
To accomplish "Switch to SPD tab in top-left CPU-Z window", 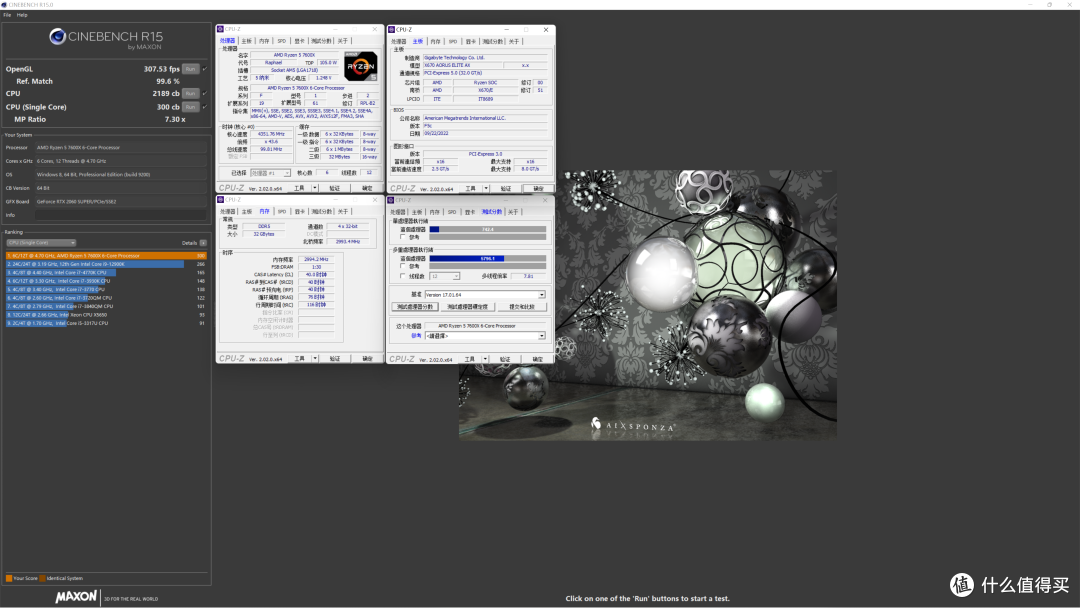I will [282, 41].
